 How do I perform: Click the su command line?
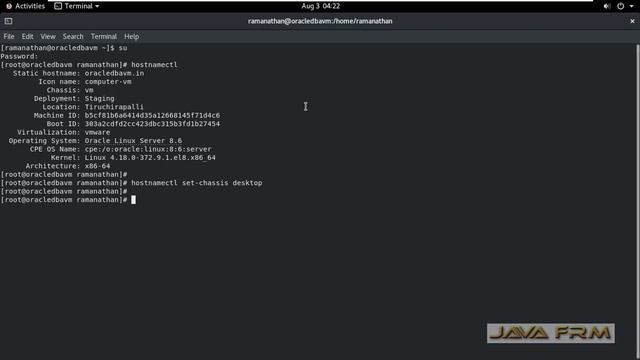point(64,48)
